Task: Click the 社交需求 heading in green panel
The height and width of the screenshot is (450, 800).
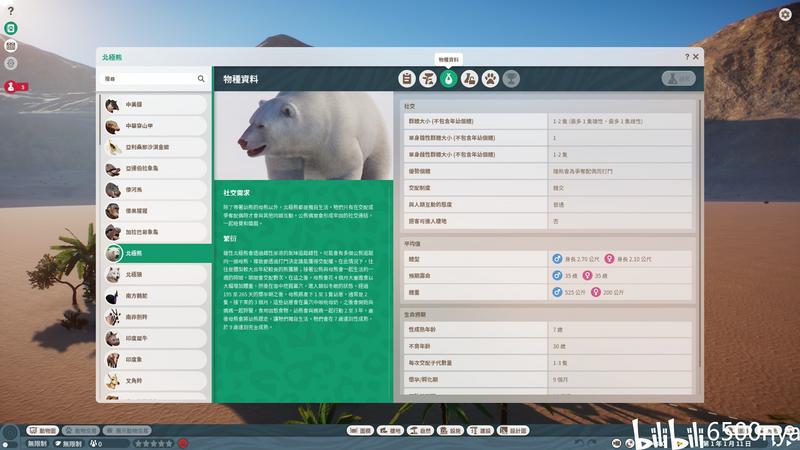Action: click(237, 193)
